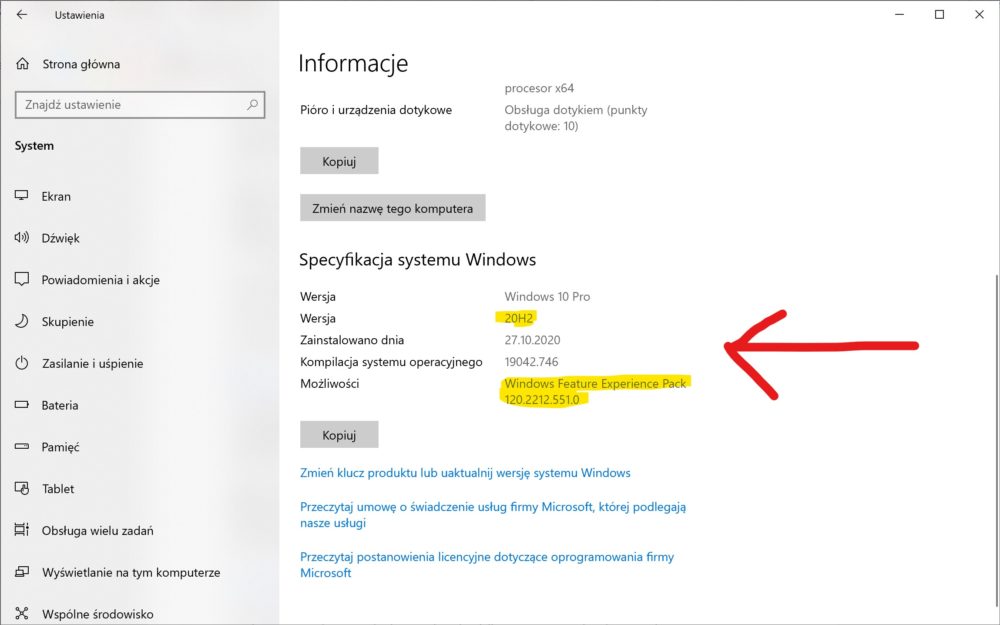Select the Ekran display icon
Screen dimensions: 1000x625
[x=22, y=196]
